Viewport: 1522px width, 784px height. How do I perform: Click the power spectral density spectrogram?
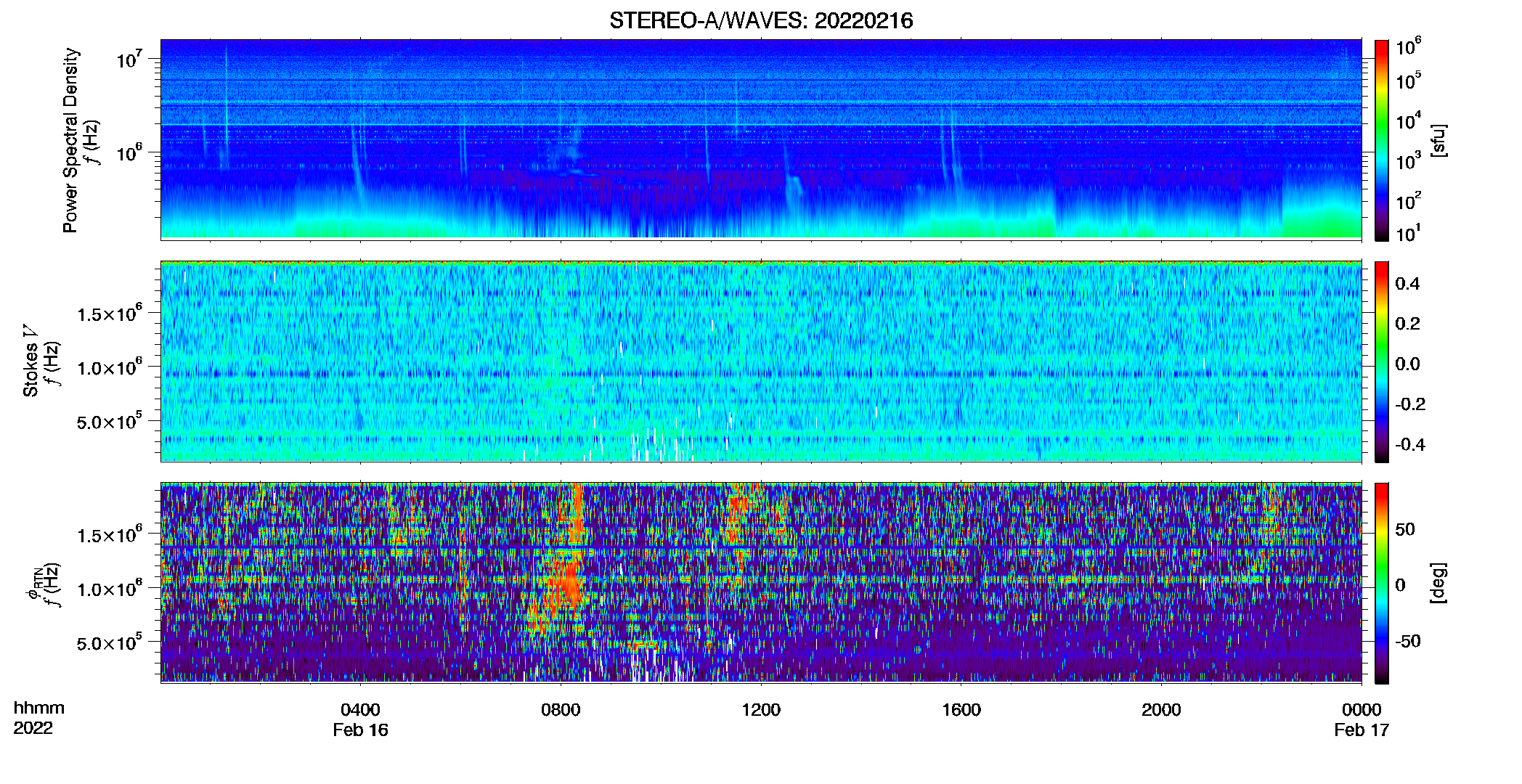[761, 139]
